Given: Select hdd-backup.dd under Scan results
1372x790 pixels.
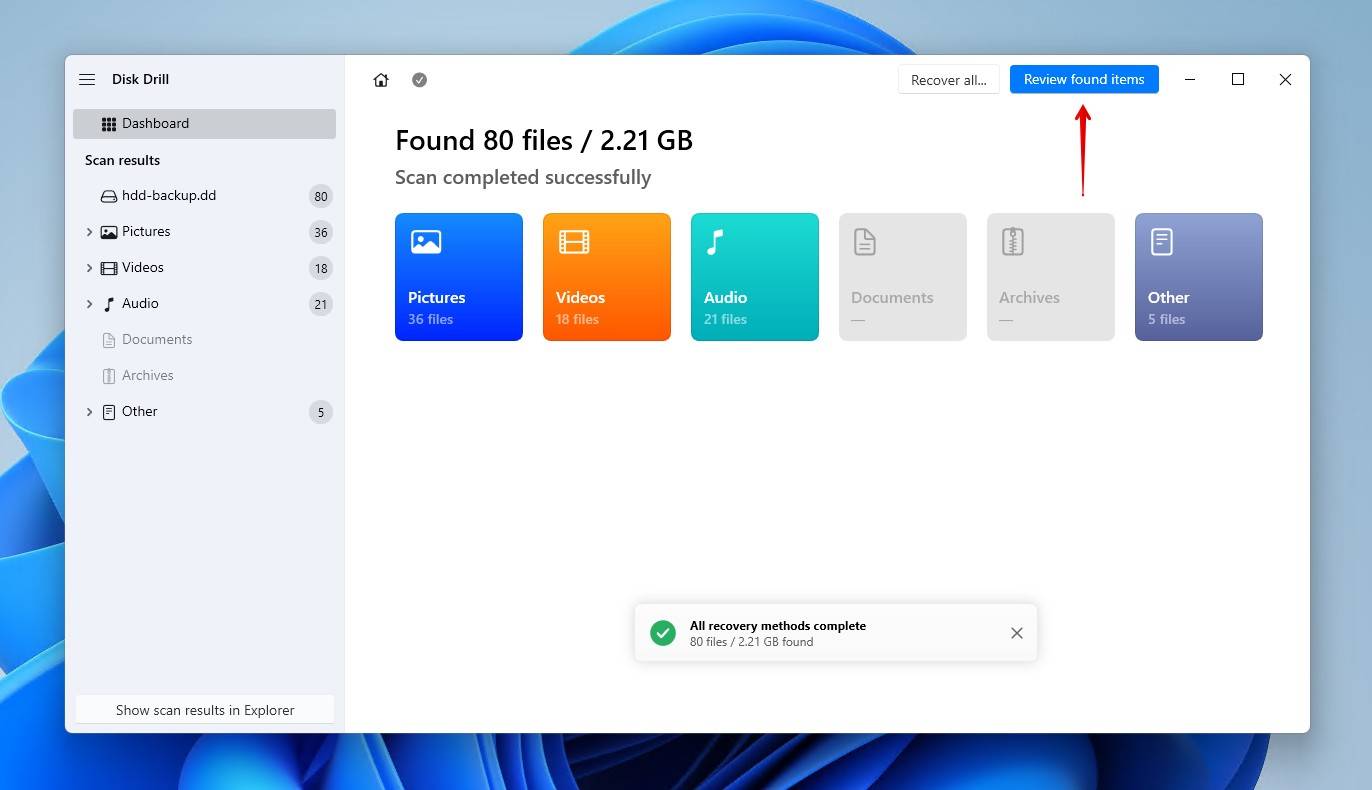Looking at the screenshot, I should click(168, 196).
